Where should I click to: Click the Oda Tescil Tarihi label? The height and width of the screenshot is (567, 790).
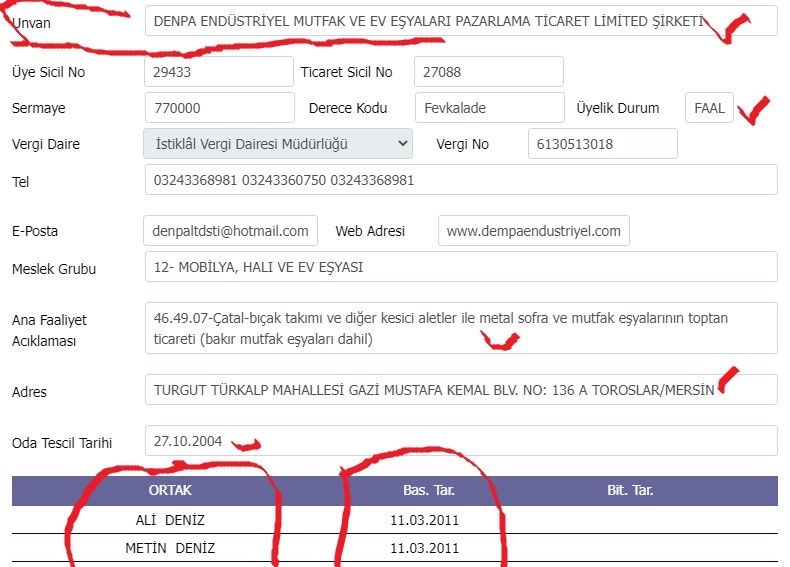[62, 443]
